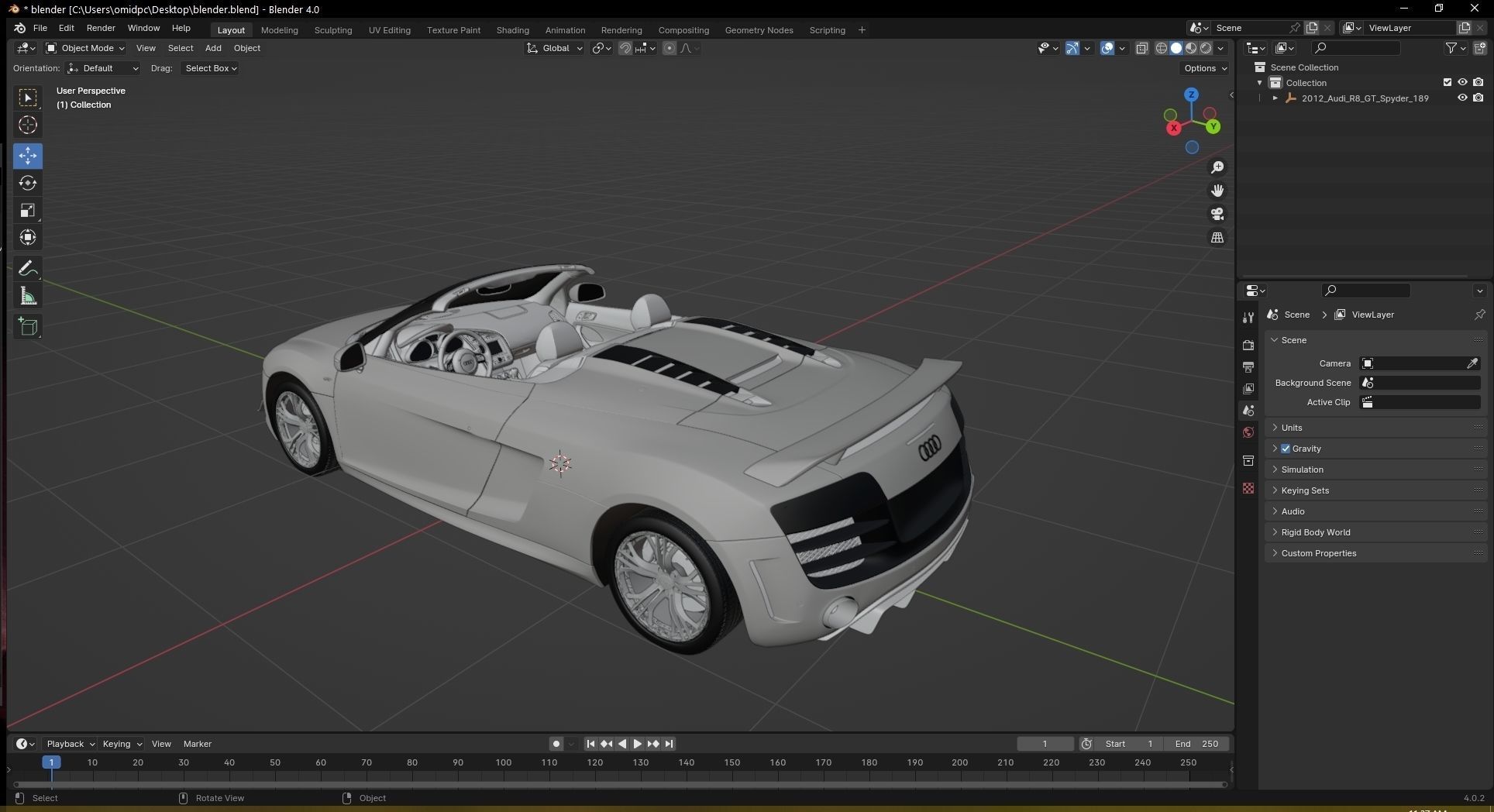Toggle the Gravity checkbox

(1286, 449)
